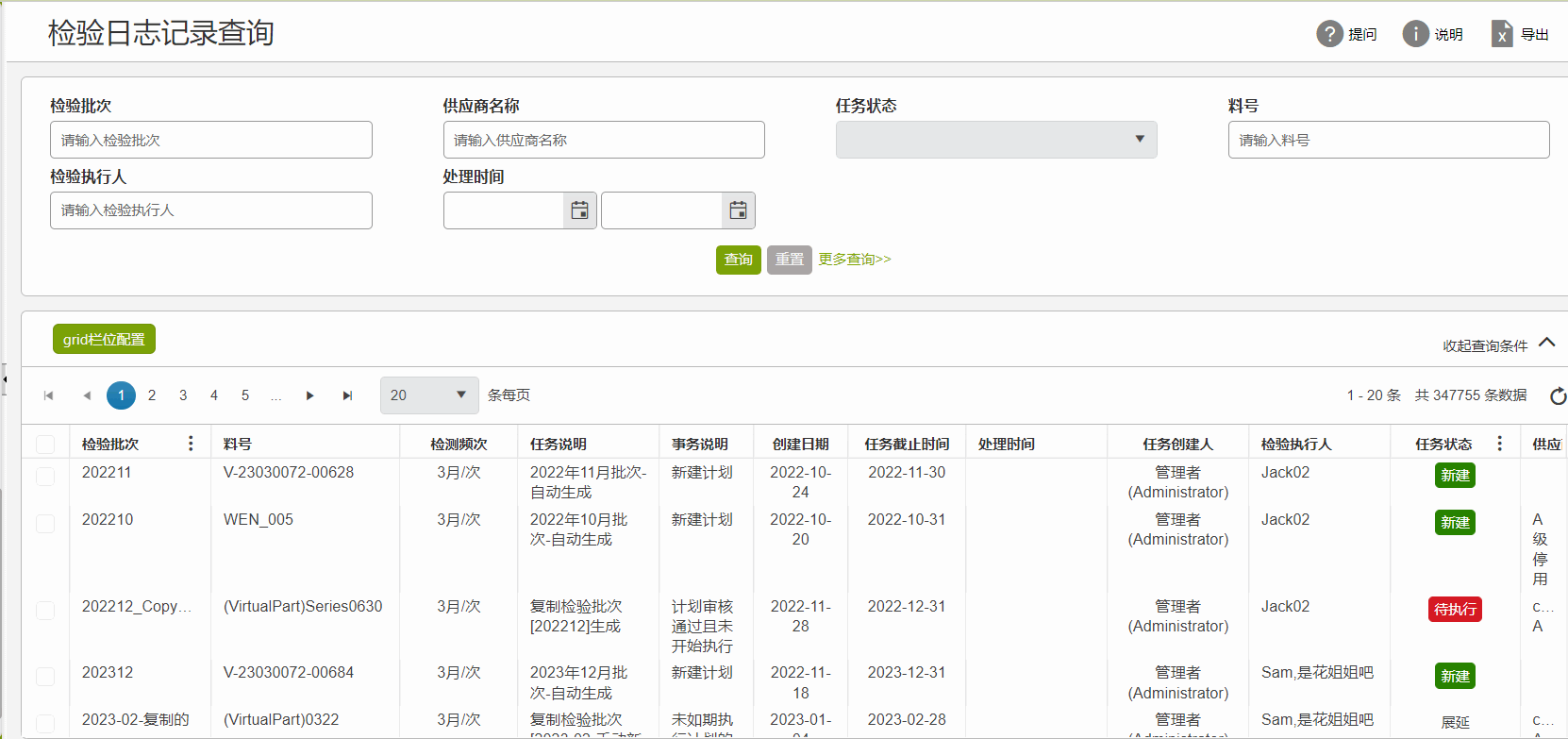Open the 任务状态 filter dropdown
The image size is (1568, 739).
(x=996, y=140)
